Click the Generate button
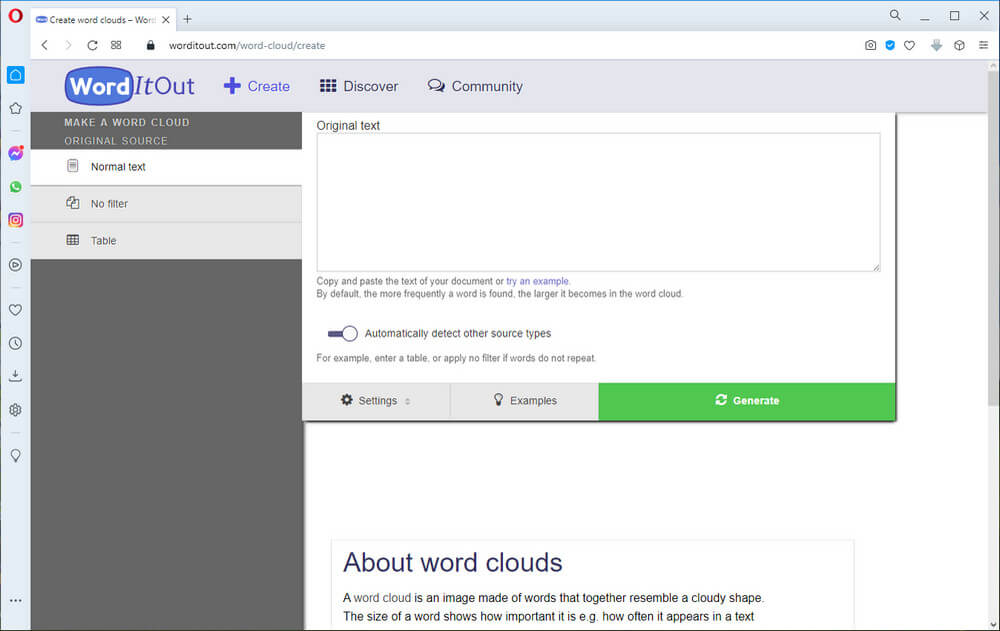Screen dimensions: 1000x631 point(747,401)
